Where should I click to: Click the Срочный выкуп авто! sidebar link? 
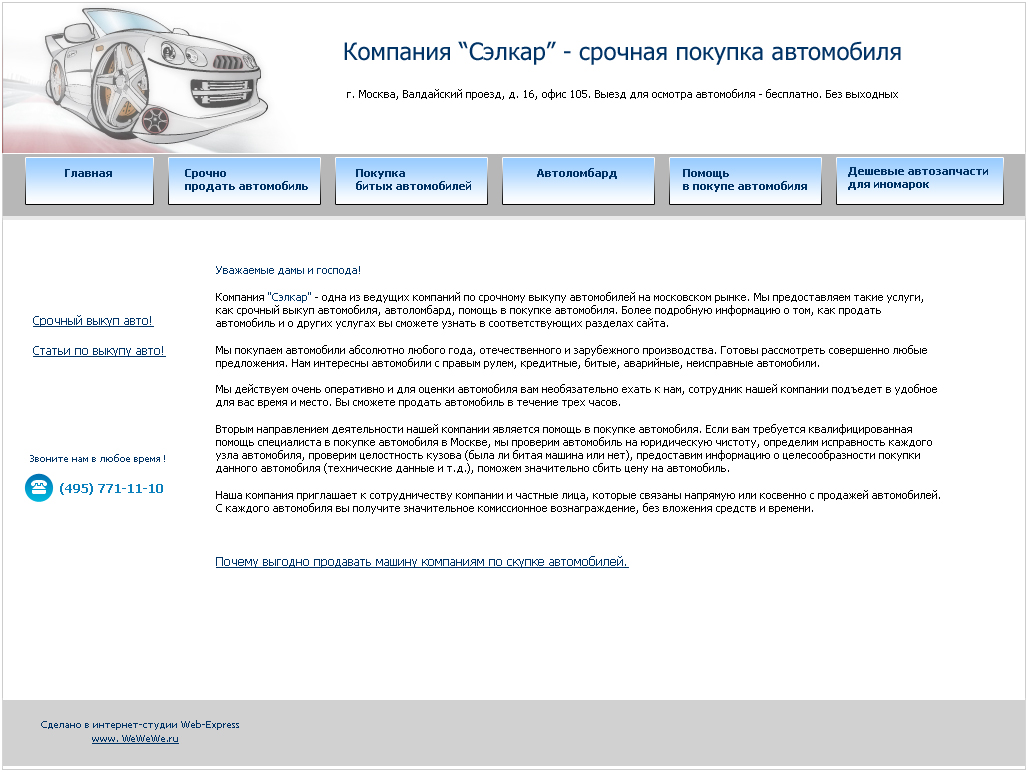tap(95, 321)
